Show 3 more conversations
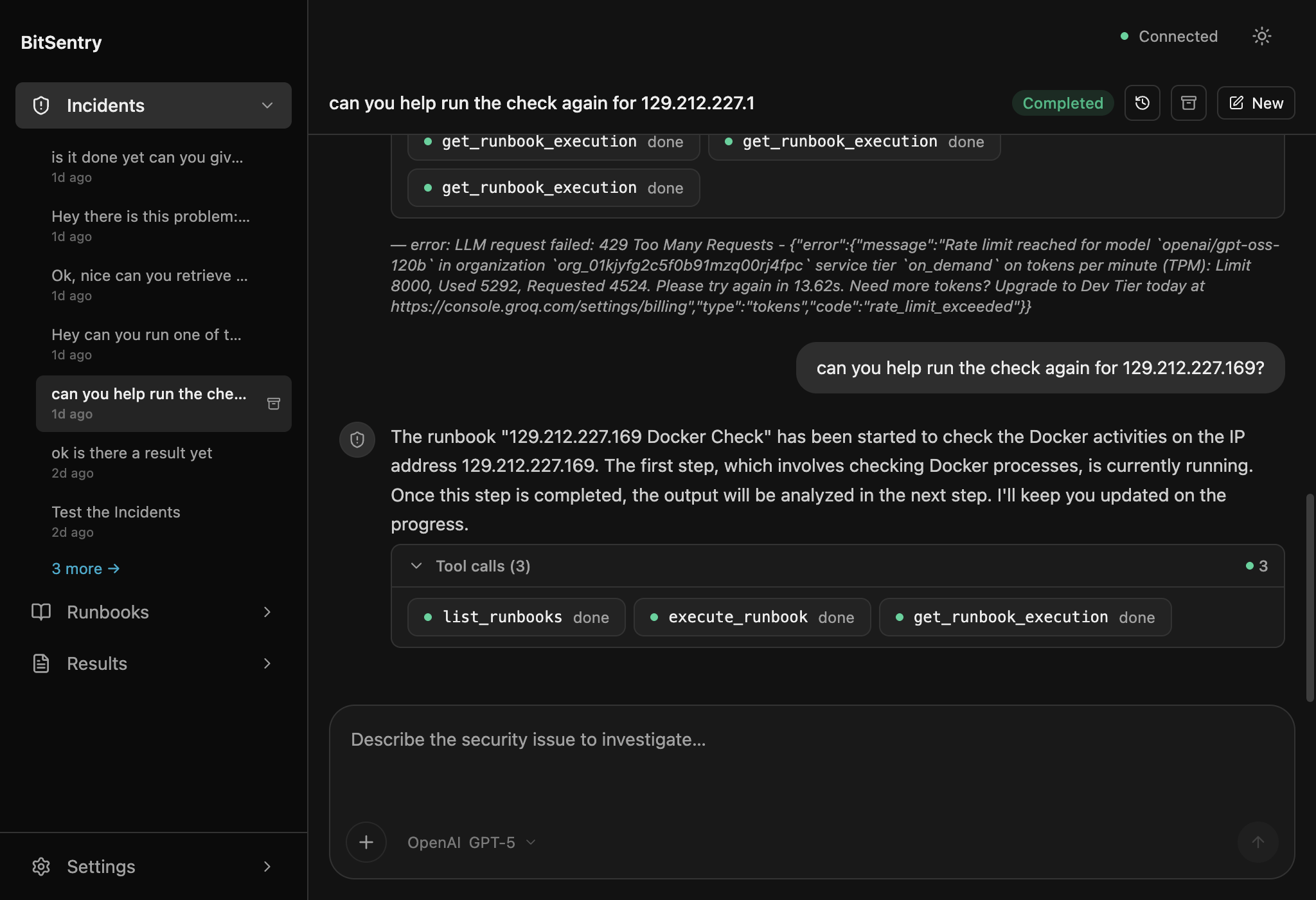The image size is (1316, 900). coord(85,568)
